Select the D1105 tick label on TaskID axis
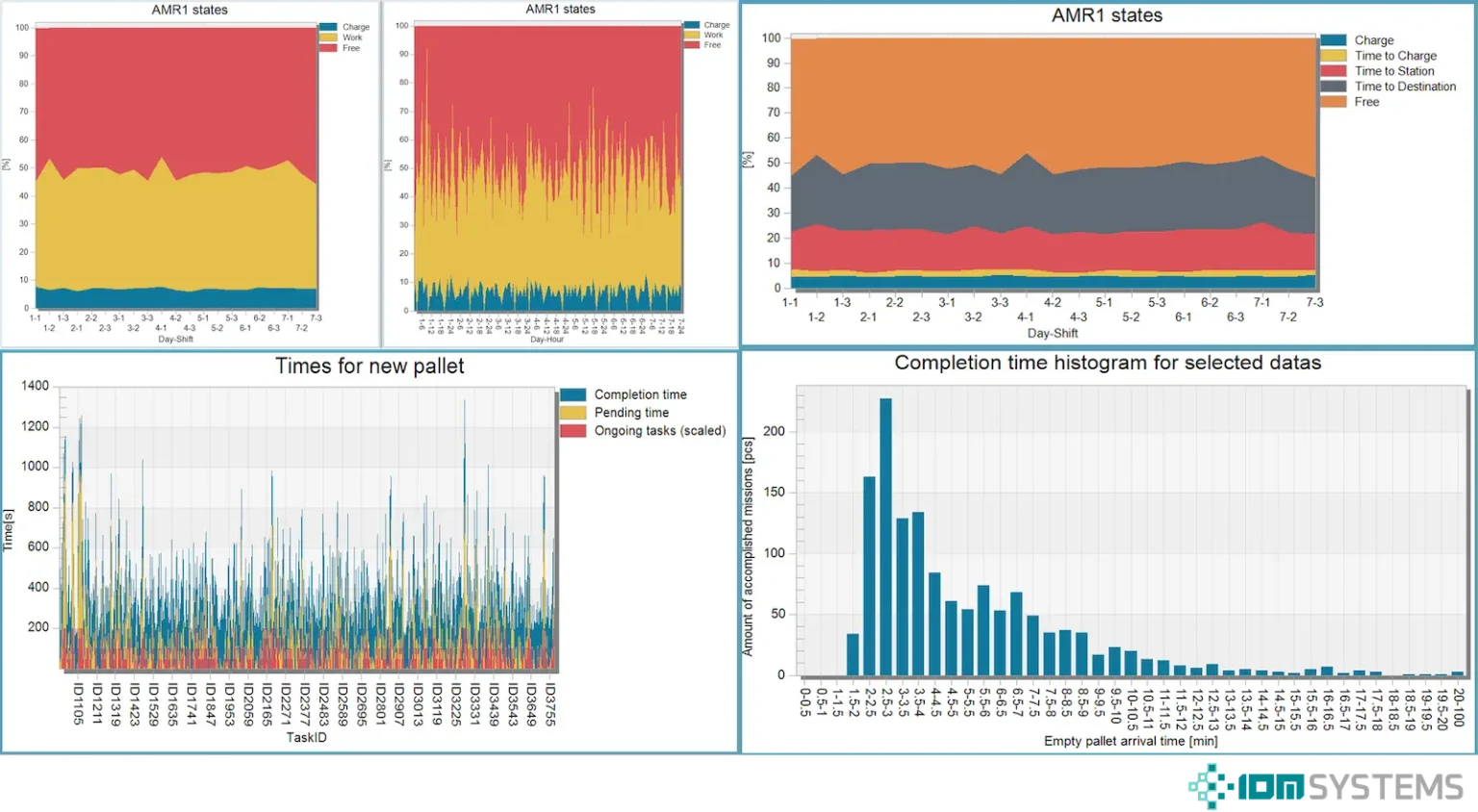This screenshot has width=1478, height=812. (78, 704)
